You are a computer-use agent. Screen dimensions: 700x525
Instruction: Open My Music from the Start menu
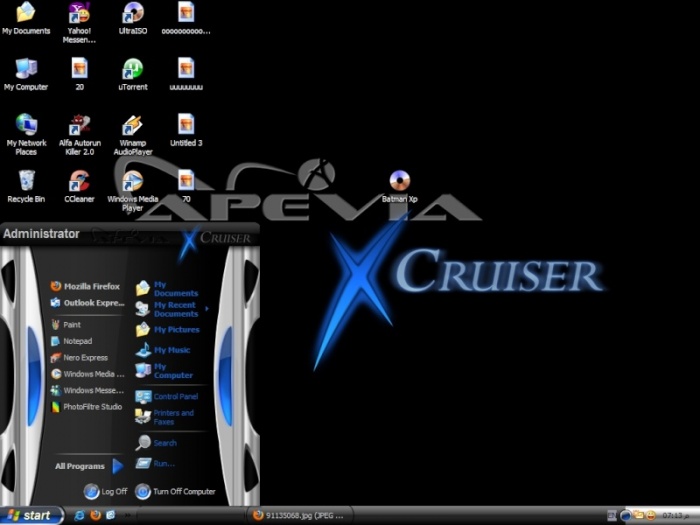tap(163, 350)
